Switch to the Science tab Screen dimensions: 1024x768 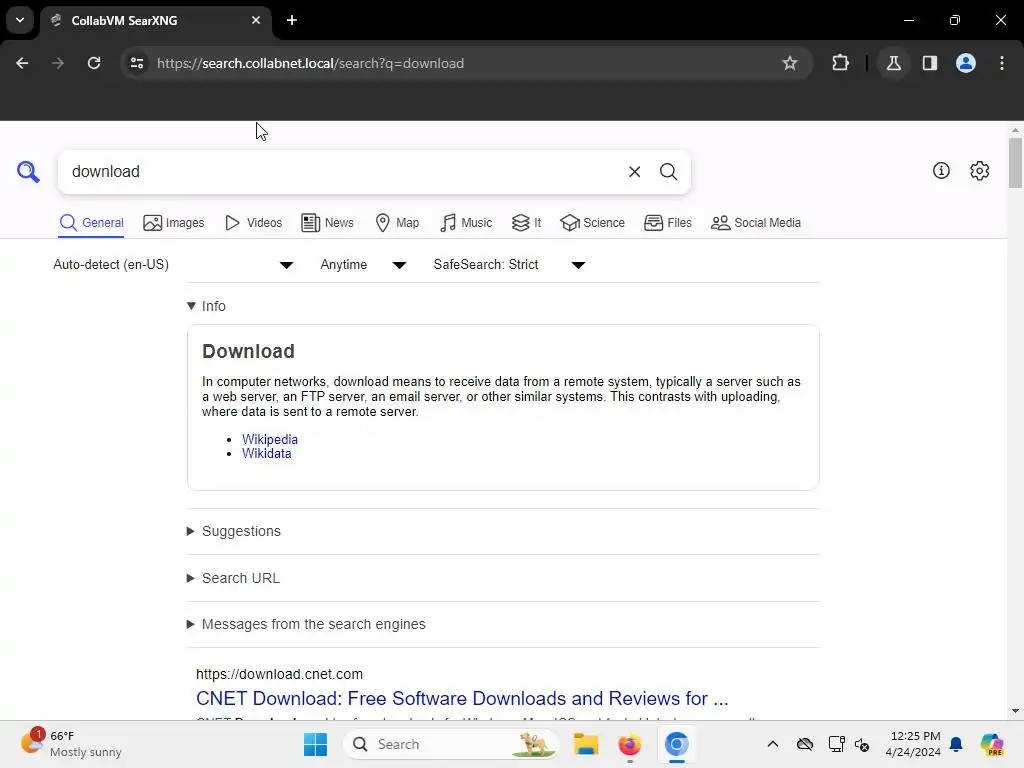(592, 223)
